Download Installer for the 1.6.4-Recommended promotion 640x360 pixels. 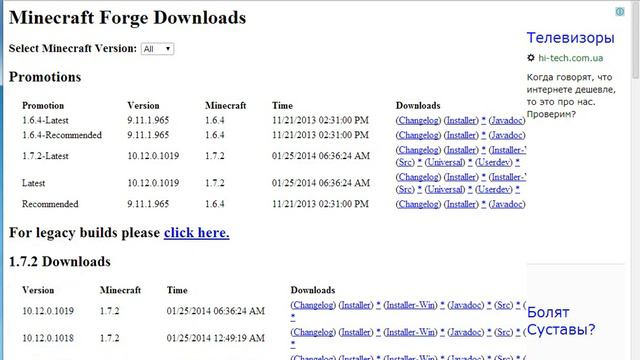tap(461, 135)
